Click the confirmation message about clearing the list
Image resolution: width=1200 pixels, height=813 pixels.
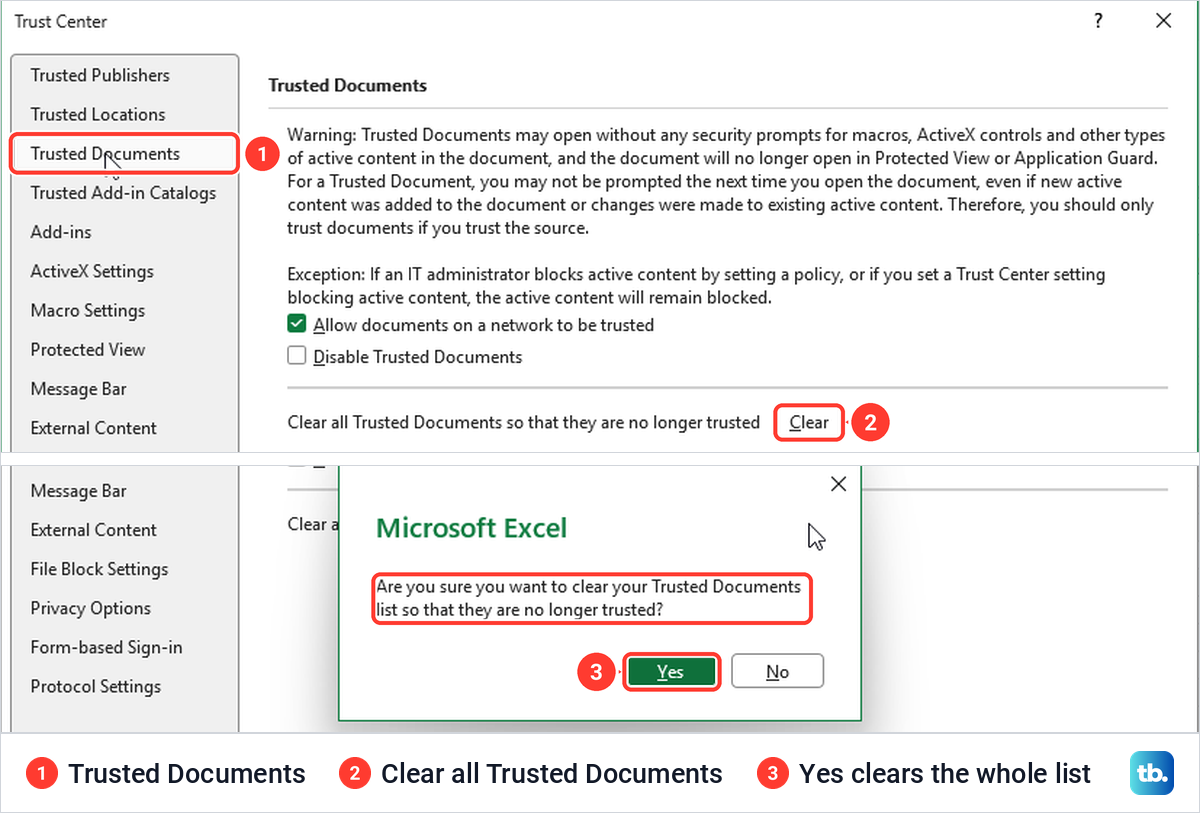point(589,598)
